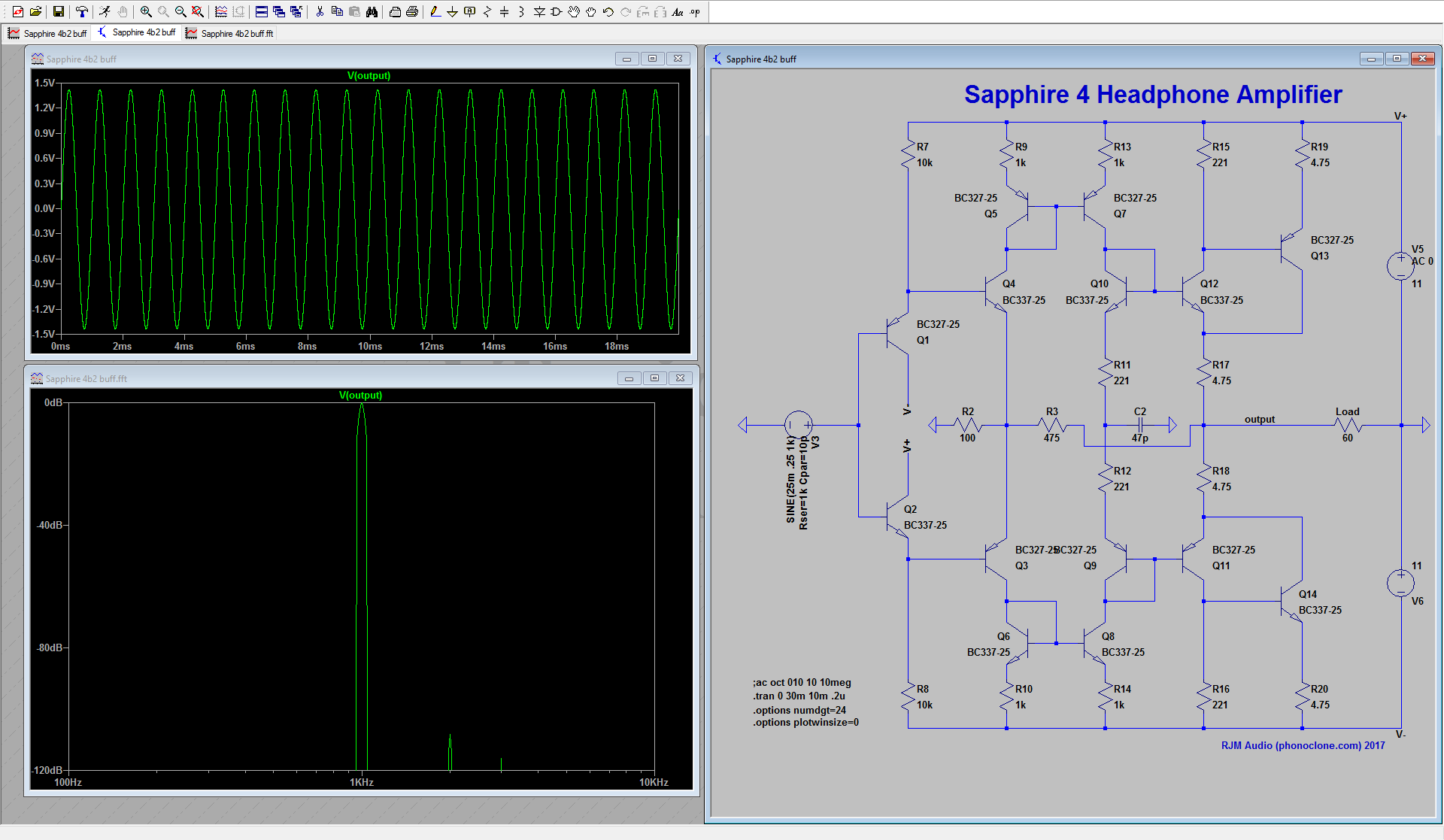This screenshot has height=840, width=1444.
Task: Select voltage source V6 symbol
Action: [x=1400, y=583]
